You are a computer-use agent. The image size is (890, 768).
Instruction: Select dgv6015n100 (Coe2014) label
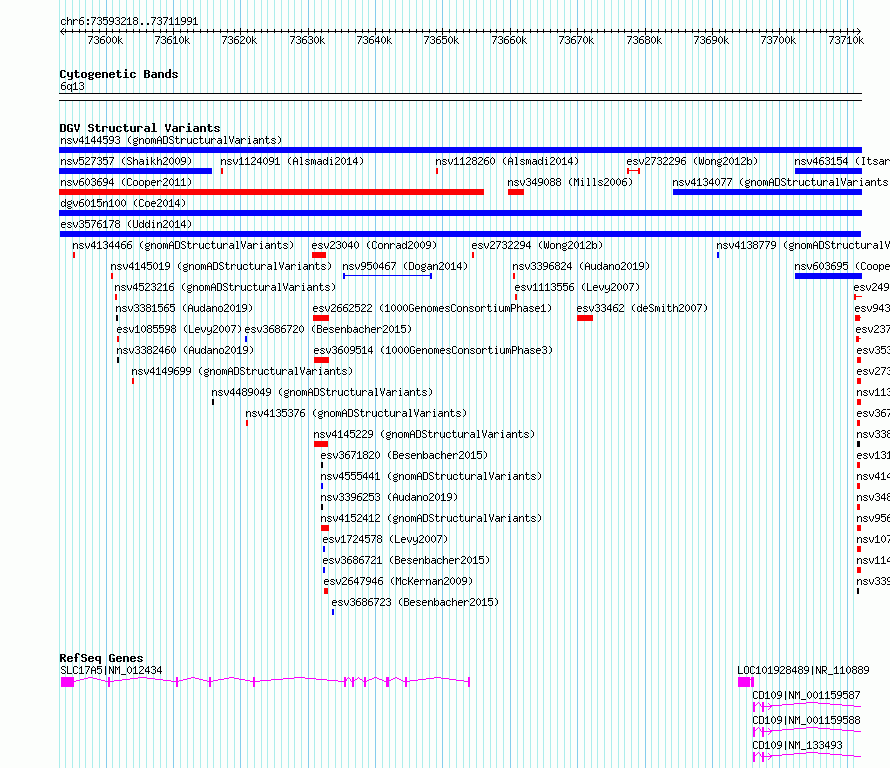coord(123,203)
